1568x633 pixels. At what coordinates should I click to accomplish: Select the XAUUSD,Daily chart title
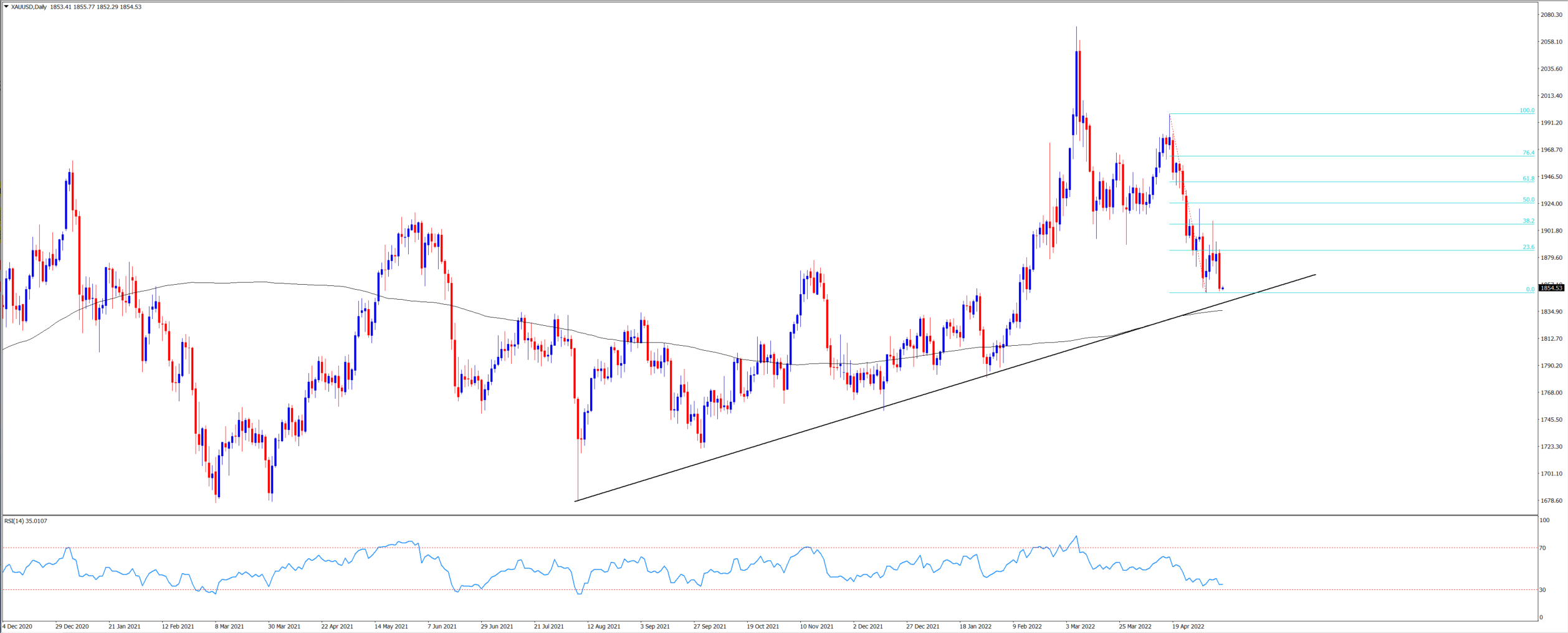tap(29, 7)
